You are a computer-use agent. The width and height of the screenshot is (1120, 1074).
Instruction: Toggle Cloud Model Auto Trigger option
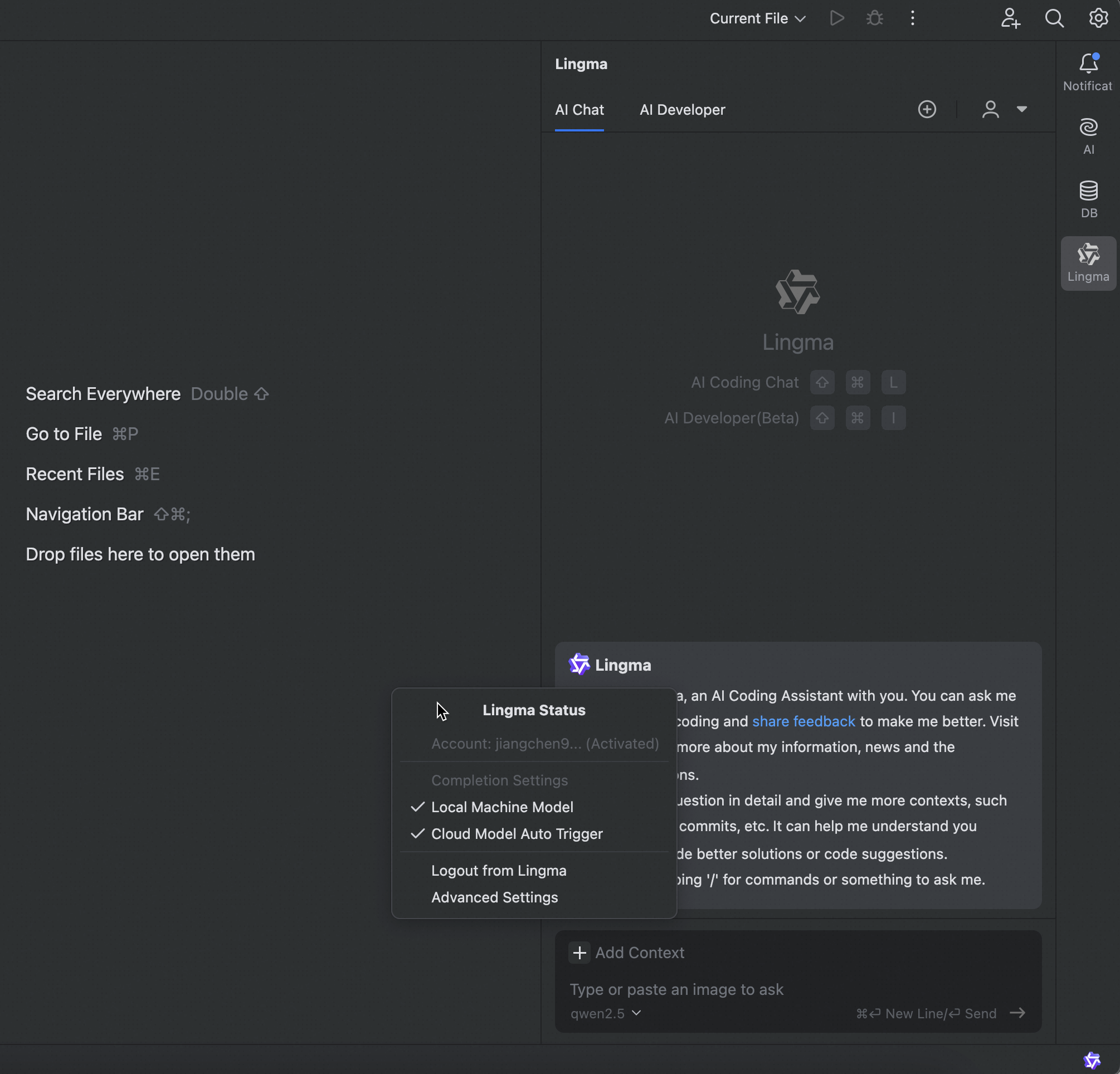tap(534, 833)
